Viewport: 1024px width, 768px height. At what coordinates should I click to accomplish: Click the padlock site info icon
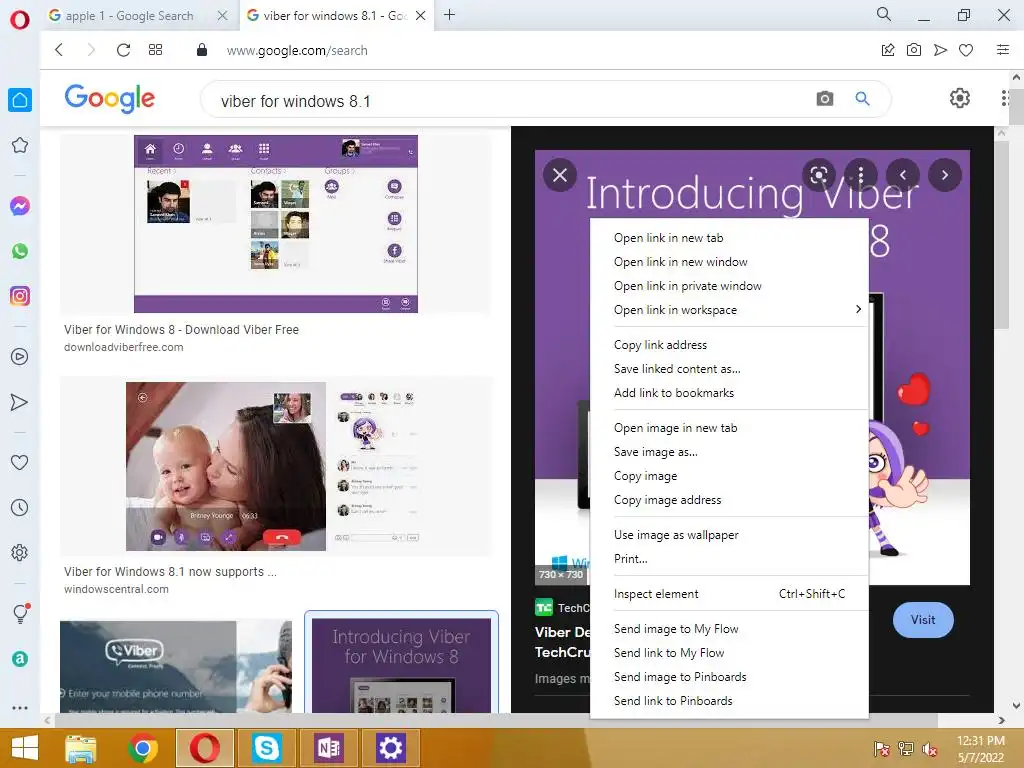point(202,50)
